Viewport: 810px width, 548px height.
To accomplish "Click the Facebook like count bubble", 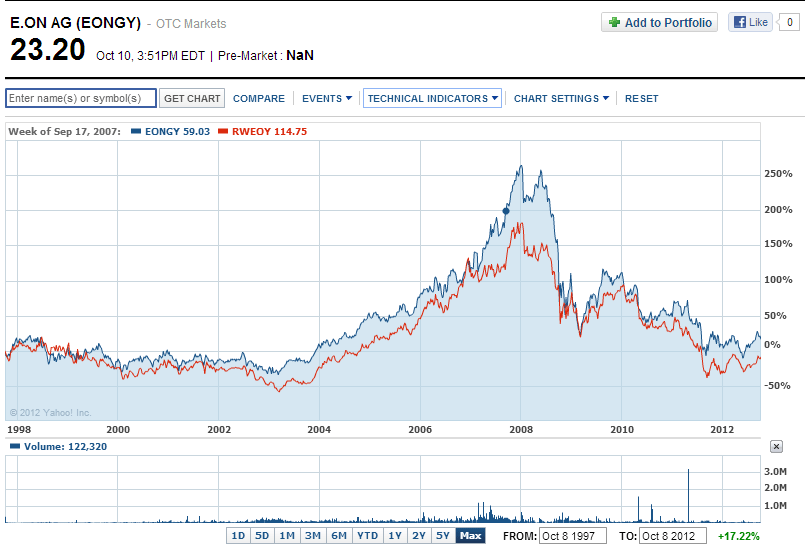I will pyautogui.click(x=789, y=22).
